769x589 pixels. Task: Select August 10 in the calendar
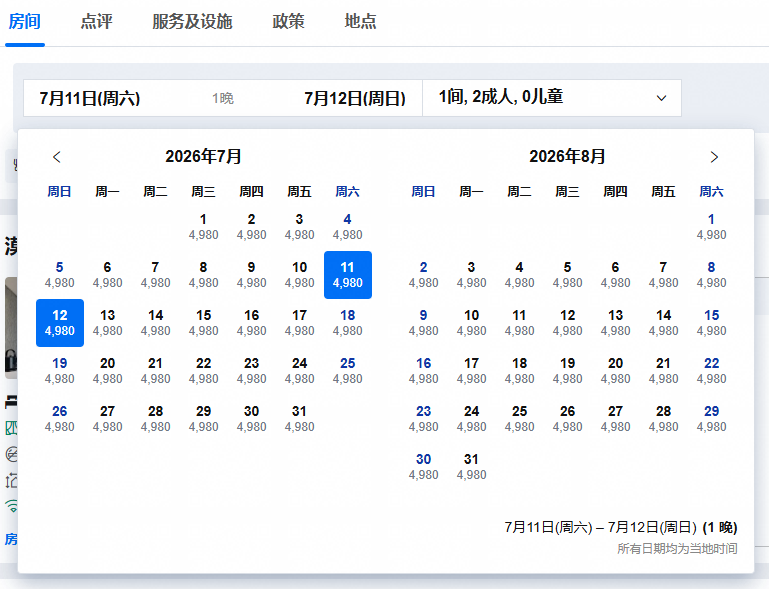(471, 323)
